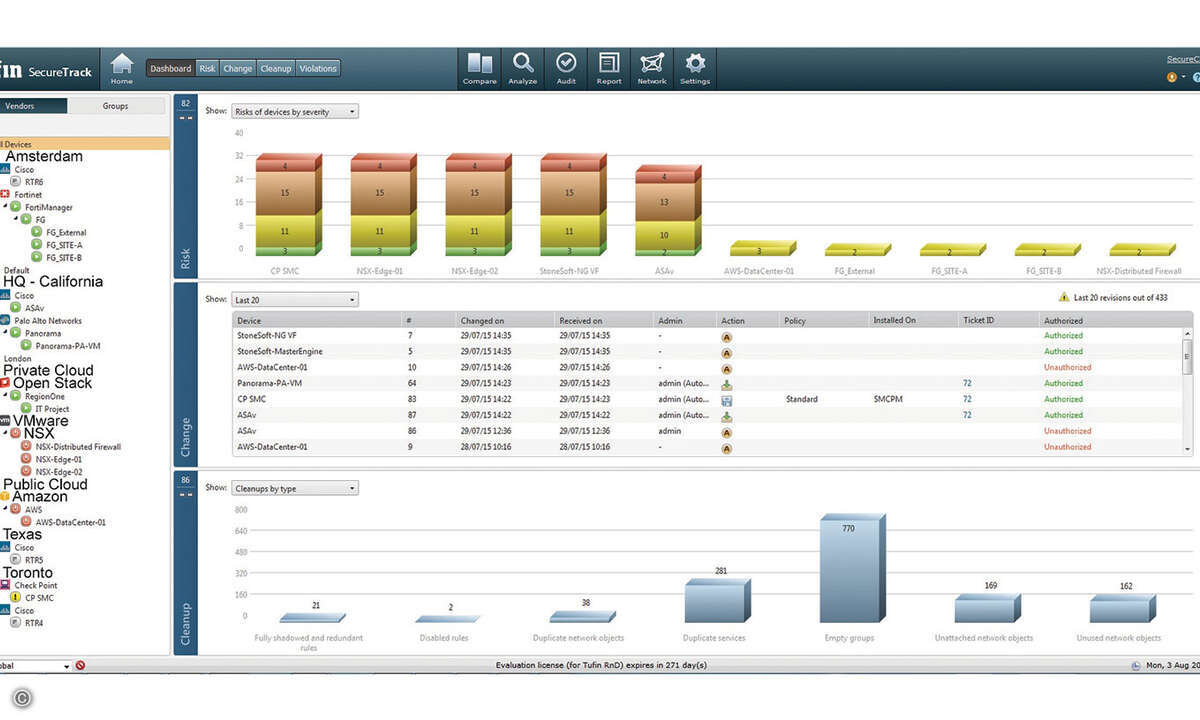Screen dimensions: 1200x720
Task: Click the Unattached network objects bar showing 169
Action: (987, 606)
